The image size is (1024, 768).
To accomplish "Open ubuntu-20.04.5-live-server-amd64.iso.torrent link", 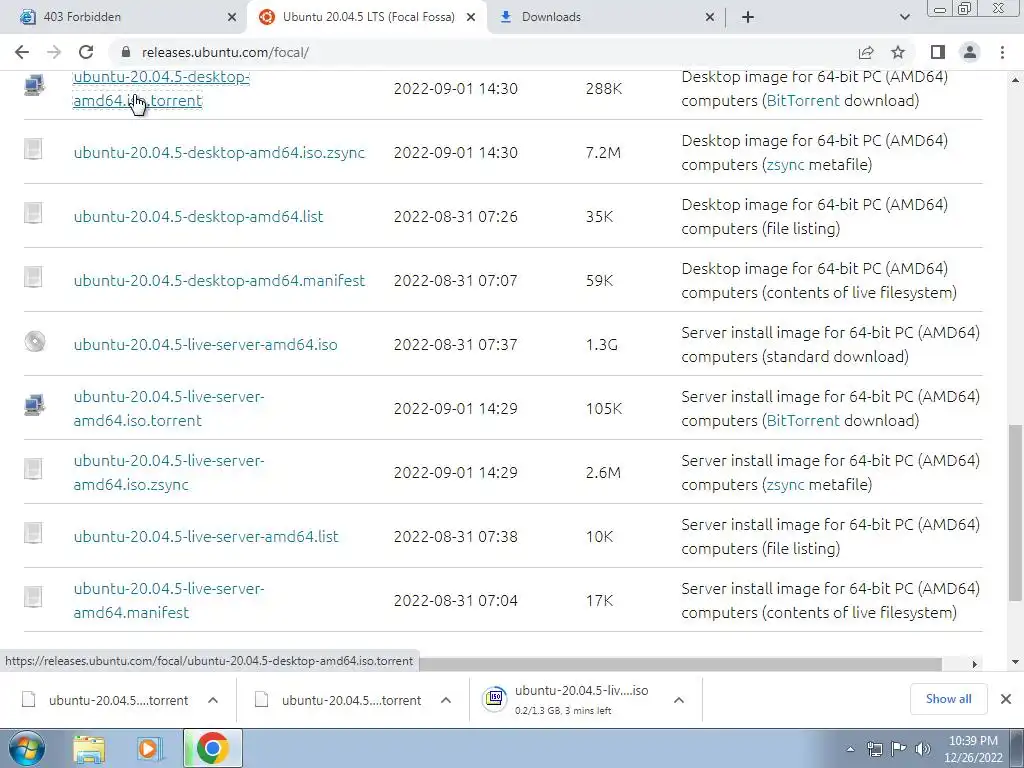I will (168, 408).
